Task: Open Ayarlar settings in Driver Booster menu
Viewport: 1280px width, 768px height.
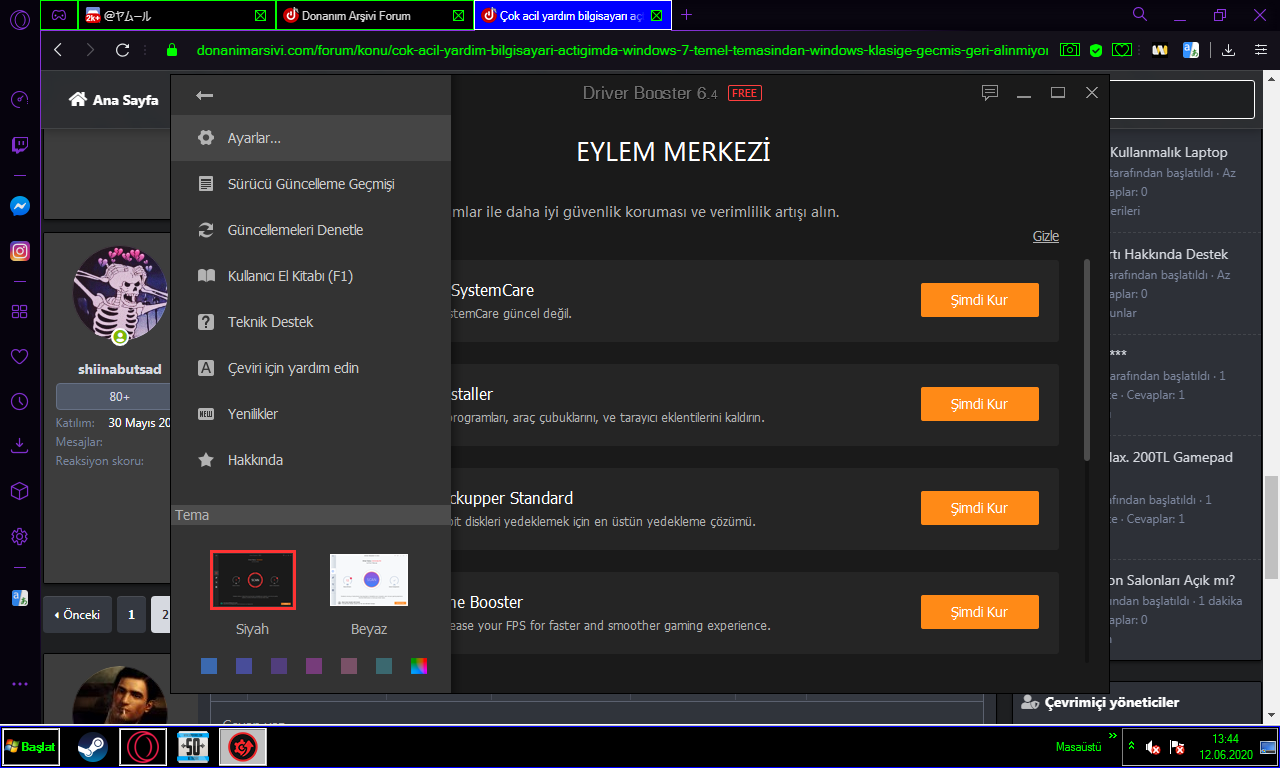Action: [x=311, y=138]
